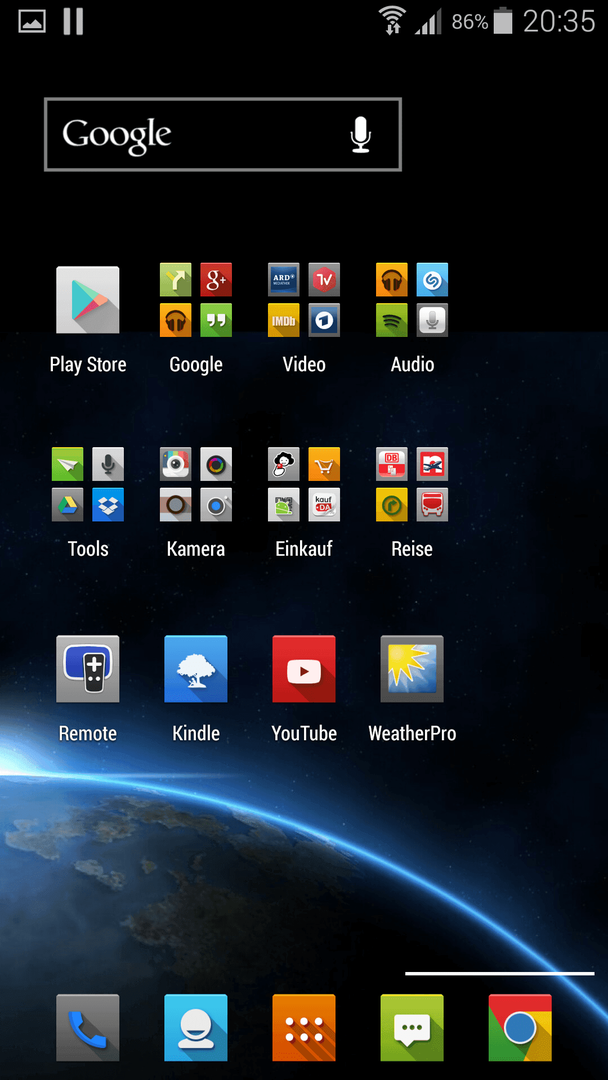The width and height of the screenshot is (608, 1080).
Task: Open green paper plane app in Tools folder
Action: 67,464
